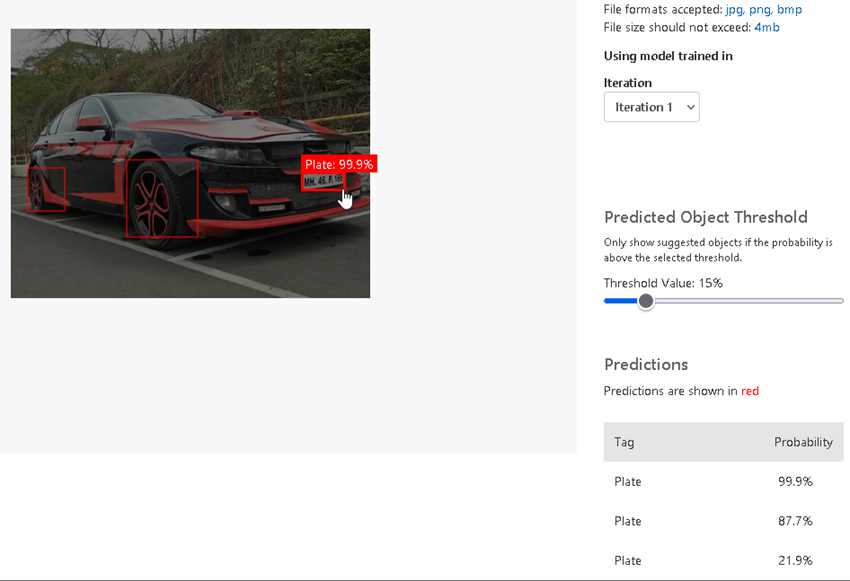
Task: Click the 'Threshold Value: 15%' label
Action: point(663,283)
